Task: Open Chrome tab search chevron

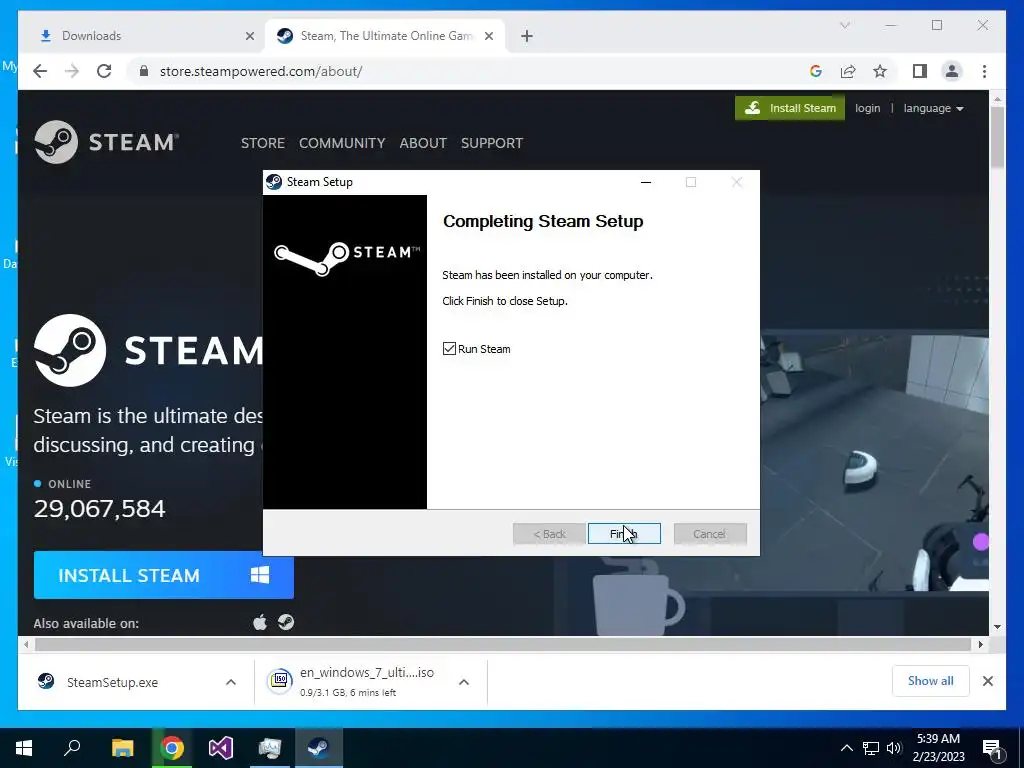Action: (844, 25)
